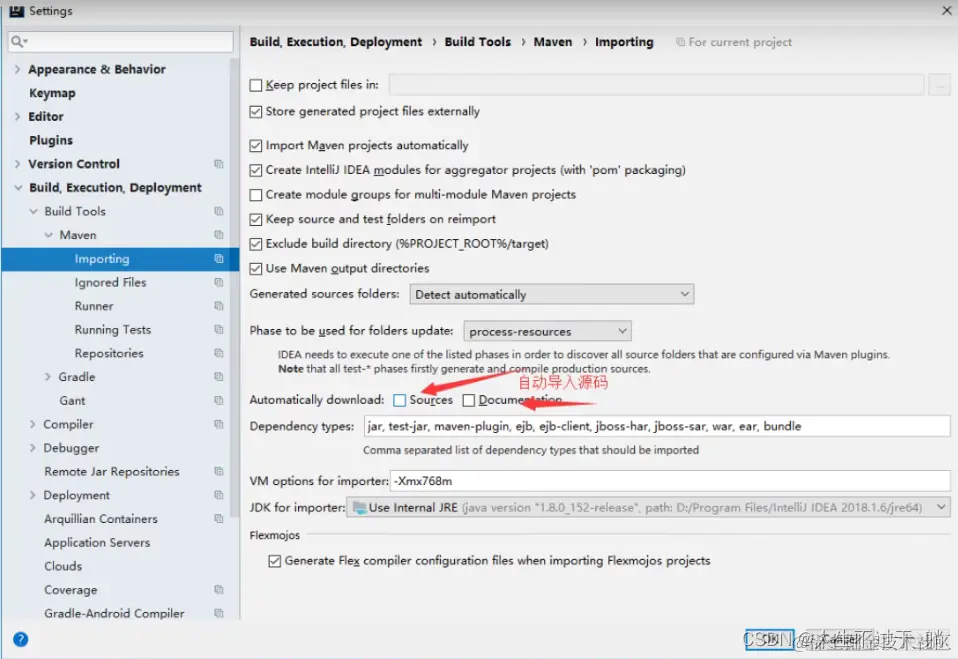Focus the settings search field
This screenshot has width=958, height=659.
click(x=121, y=42)
